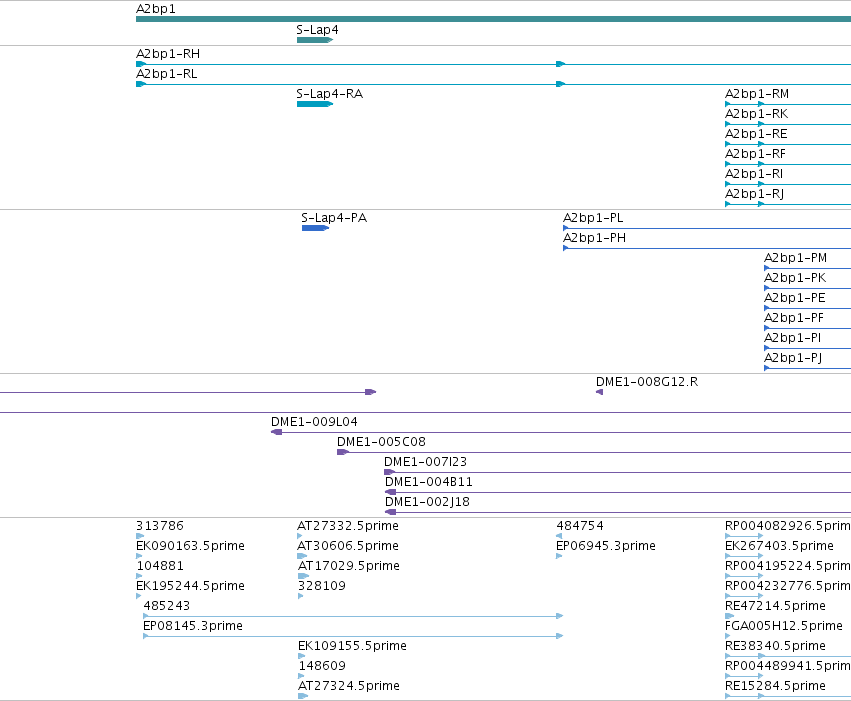The height and width of the screenshot is (701, 851).
Task: Click the RE15284.5prime EST label
Action: (x=776, y=687)
